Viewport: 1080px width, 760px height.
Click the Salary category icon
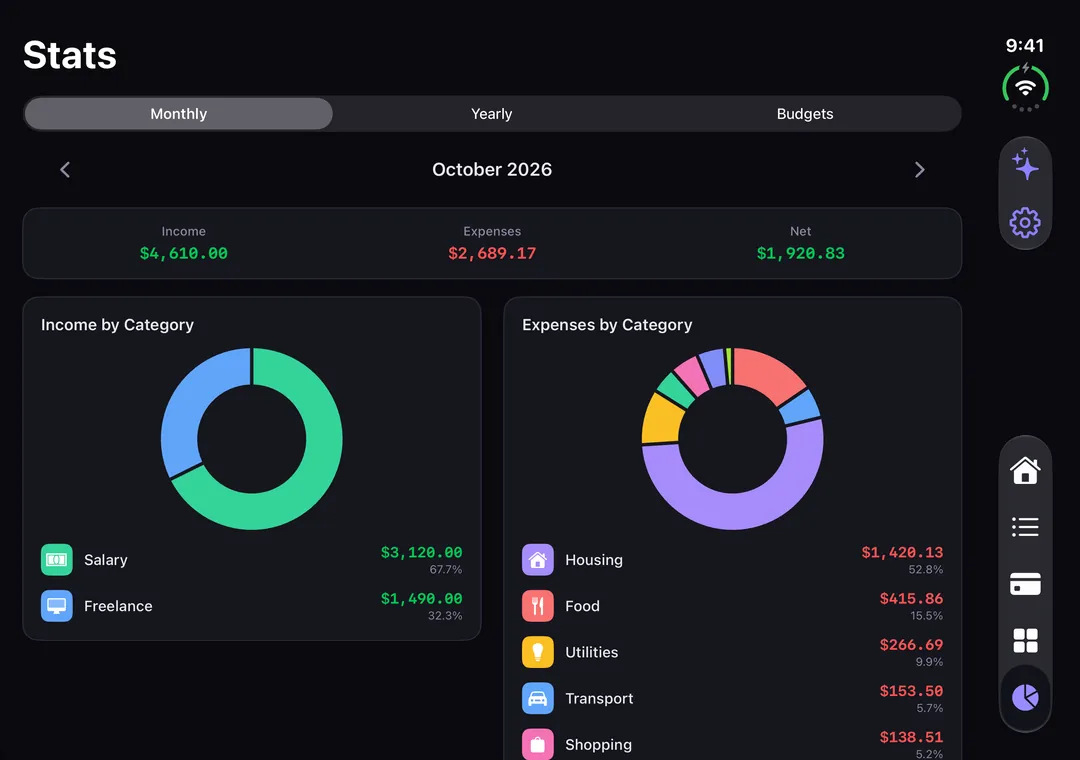[56, 559]
